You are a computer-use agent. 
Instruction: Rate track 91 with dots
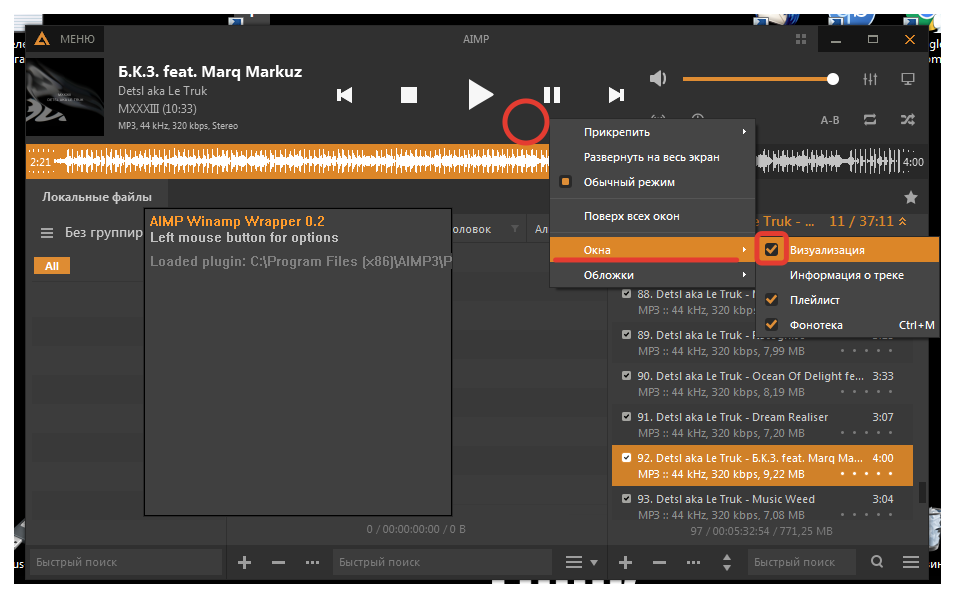click(866, 433)
